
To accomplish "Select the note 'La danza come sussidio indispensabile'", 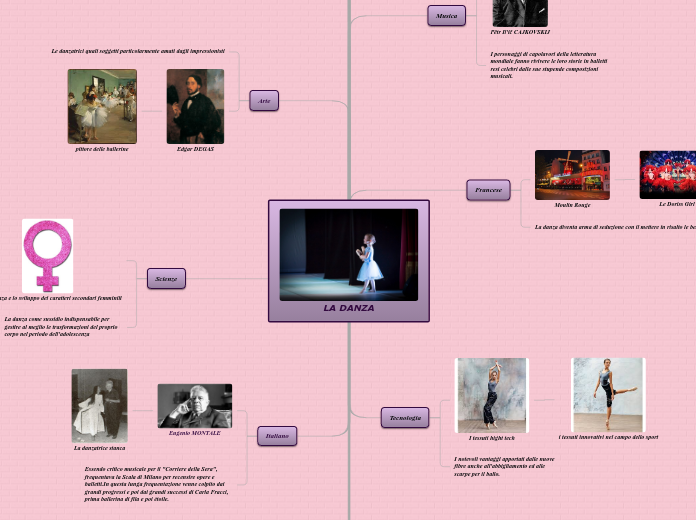I will pyautogui.click(x=61, y=326).
